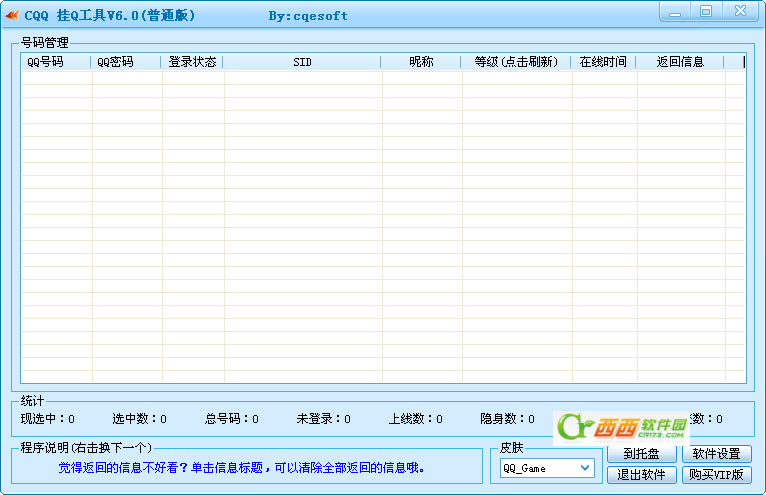Clear messages via 返回信息 header
This screenshot has height=495, width=766.
[680, 62]
